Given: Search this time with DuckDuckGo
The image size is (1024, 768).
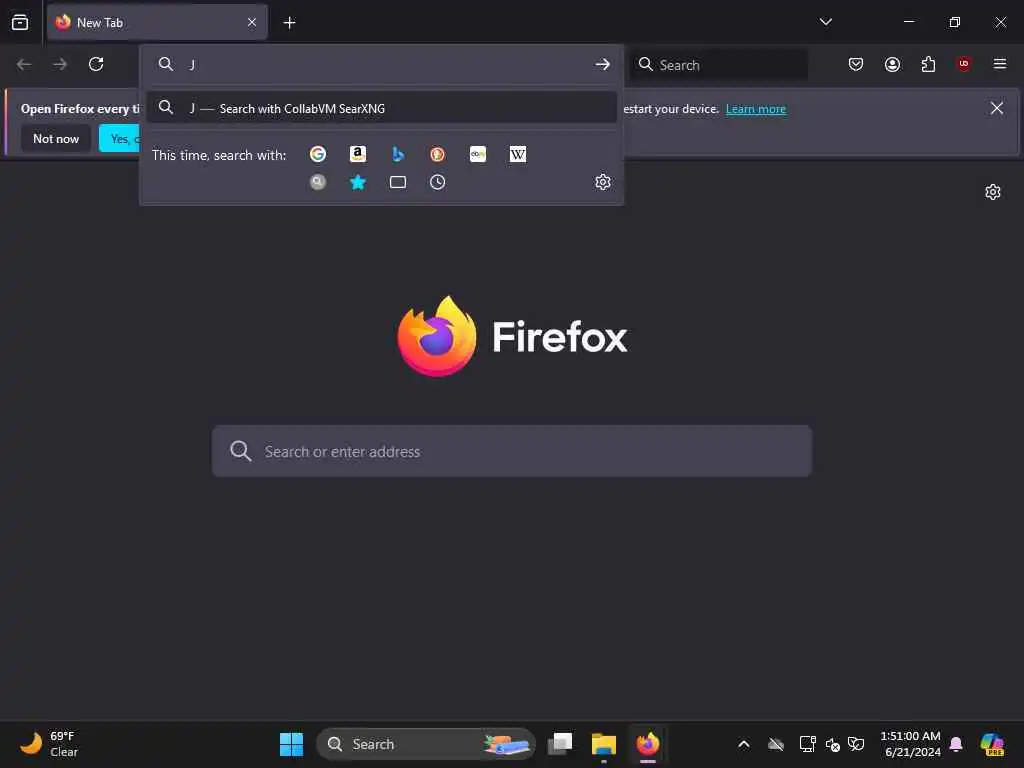Looking at the screenshot, I should tap(438, 154).
